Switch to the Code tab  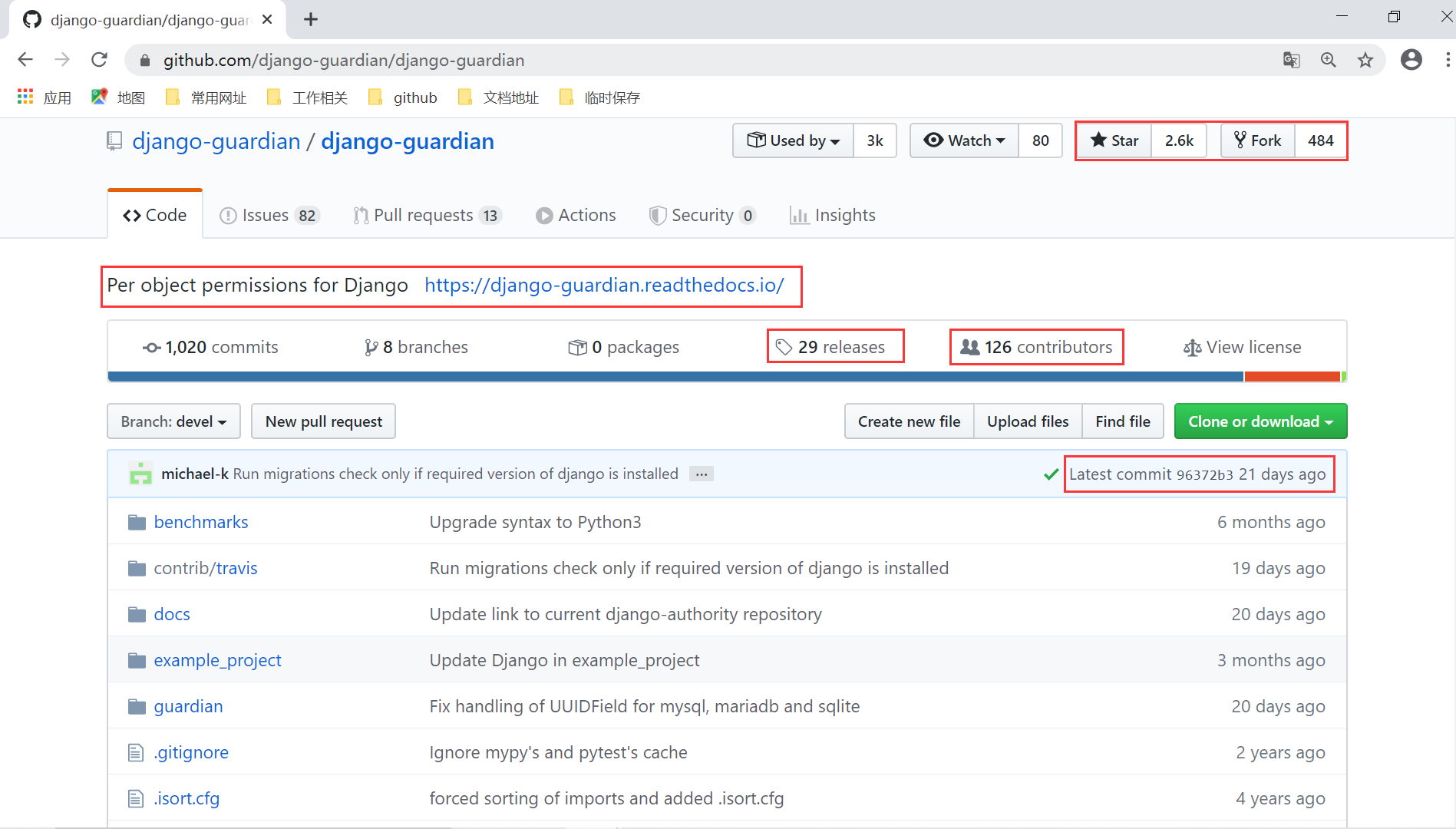155,215
